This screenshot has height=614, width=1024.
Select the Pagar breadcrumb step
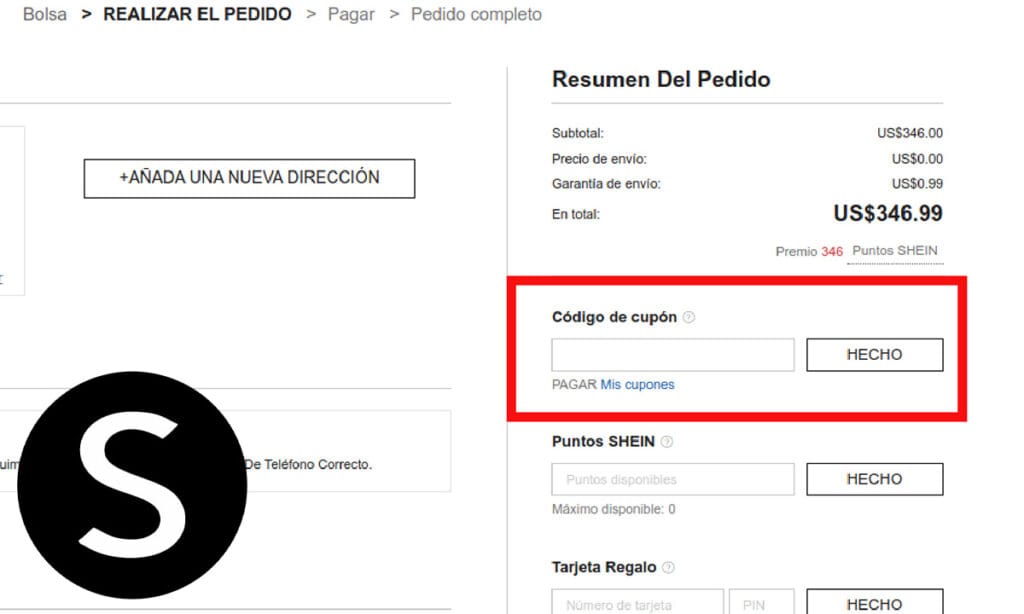351,14
